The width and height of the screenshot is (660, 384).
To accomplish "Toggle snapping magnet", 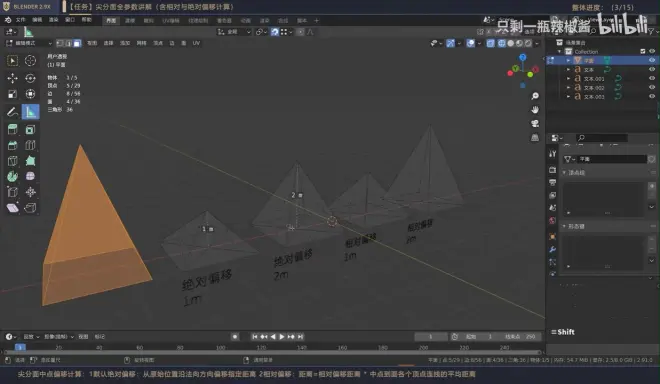I will 274,32.
